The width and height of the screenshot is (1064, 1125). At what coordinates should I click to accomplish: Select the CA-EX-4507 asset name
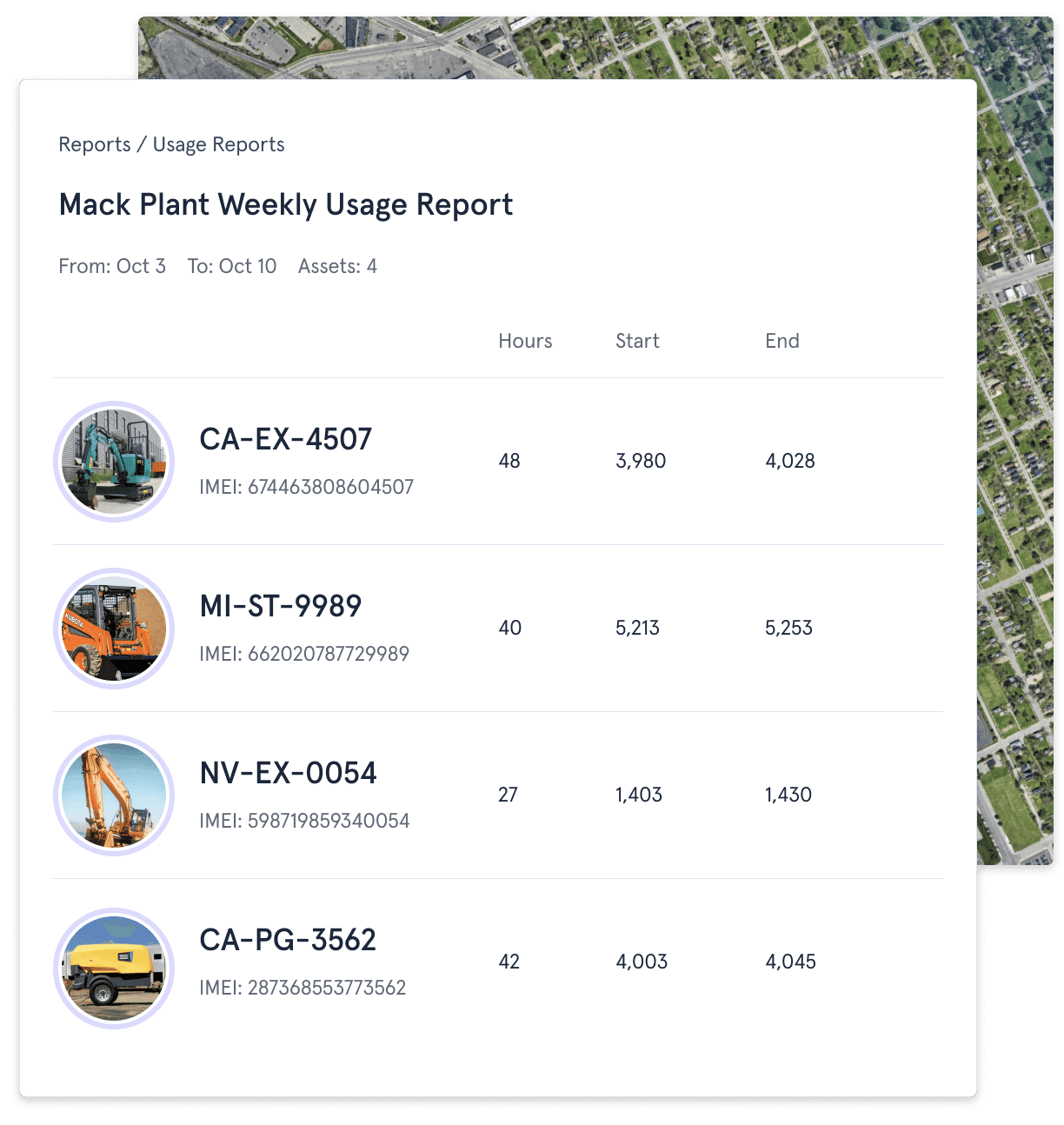click(x=285, y=439)
